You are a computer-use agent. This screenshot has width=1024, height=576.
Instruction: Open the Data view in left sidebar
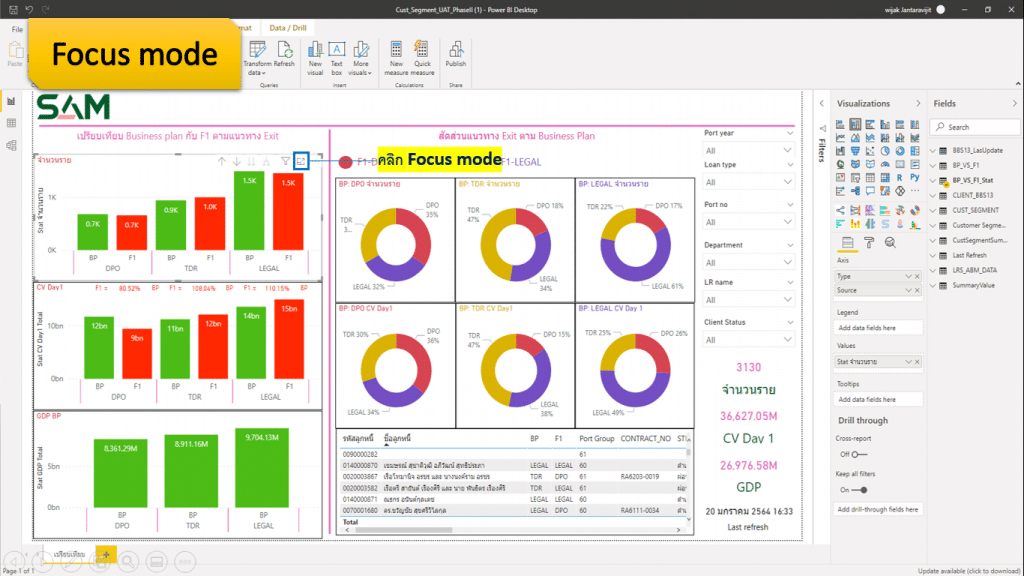tap(11, 122)
